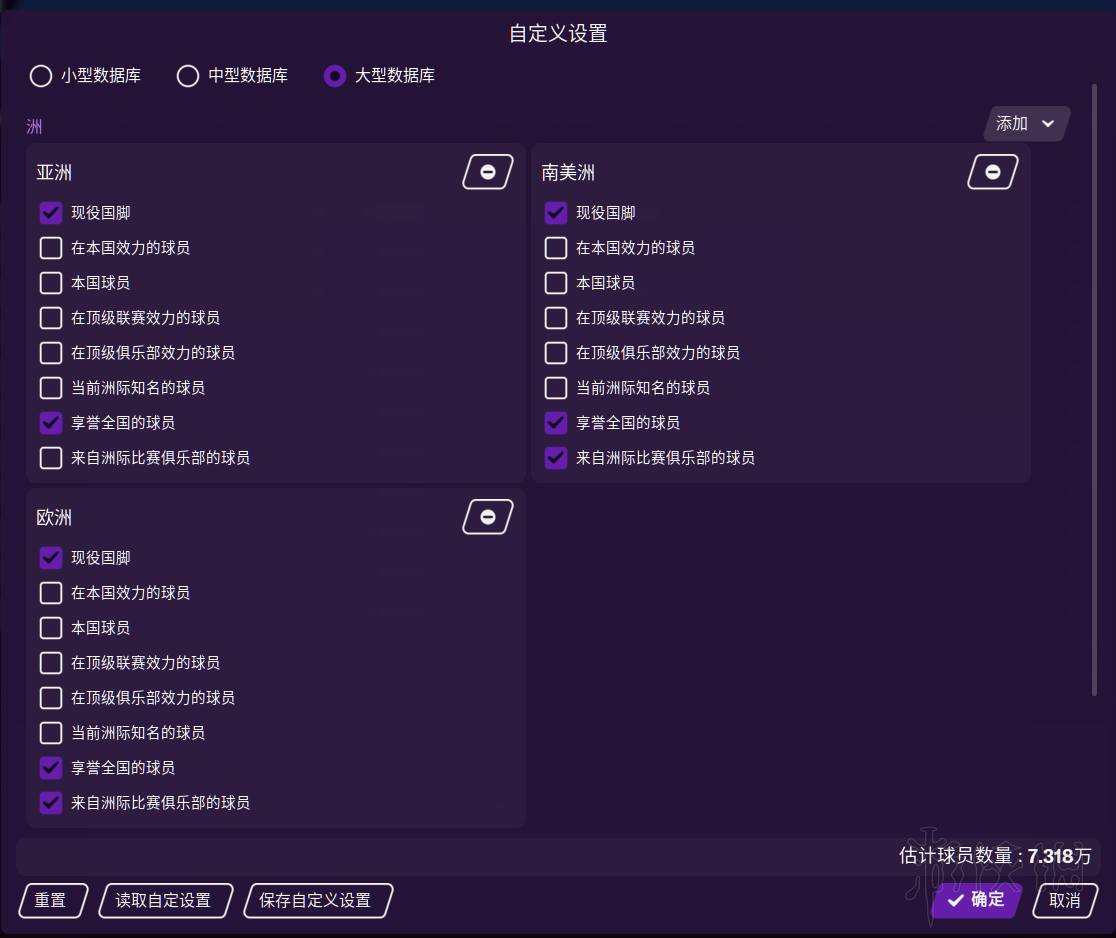Click the 重置 button
Viewport: 1116px width, 938px height.
52,900
